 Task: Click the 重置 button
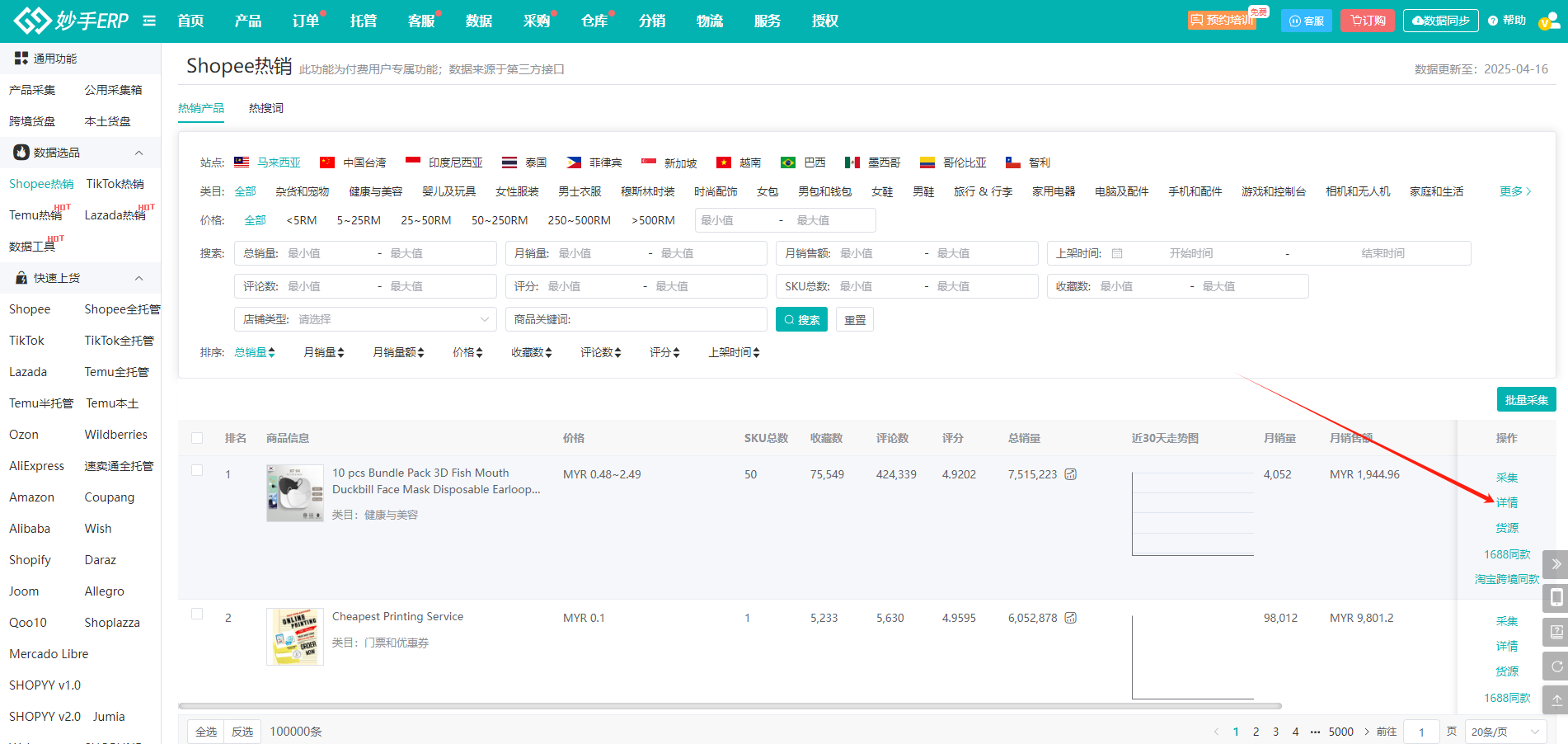(855, 319)
